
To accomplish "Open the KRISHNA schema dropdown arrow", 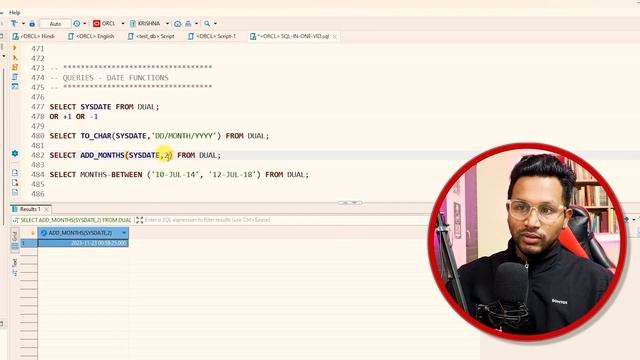I will tap(167, 24).
